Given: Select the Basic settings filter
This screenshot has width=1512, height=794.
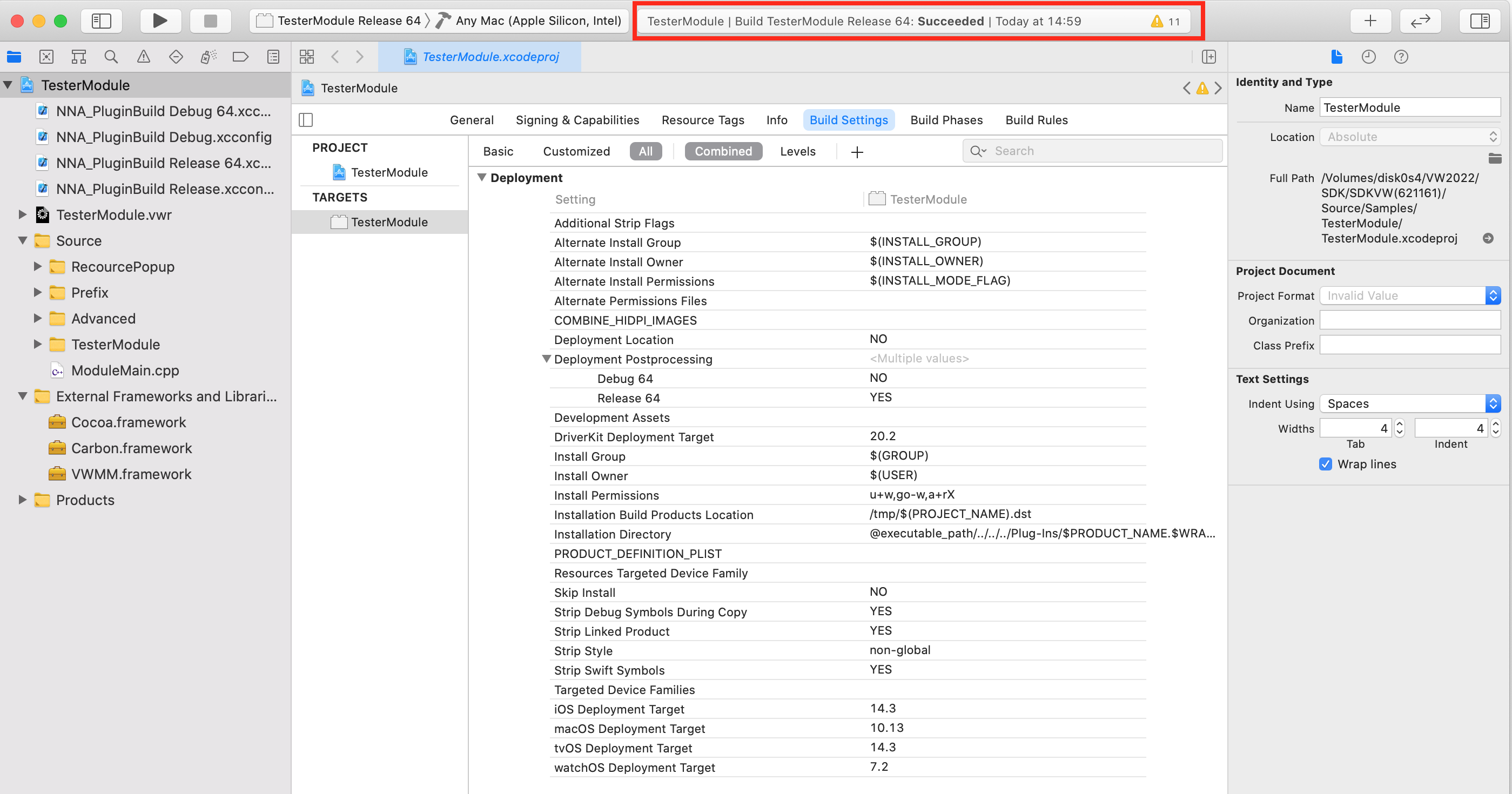Looking at the screenshot, I should click(498, 151).
